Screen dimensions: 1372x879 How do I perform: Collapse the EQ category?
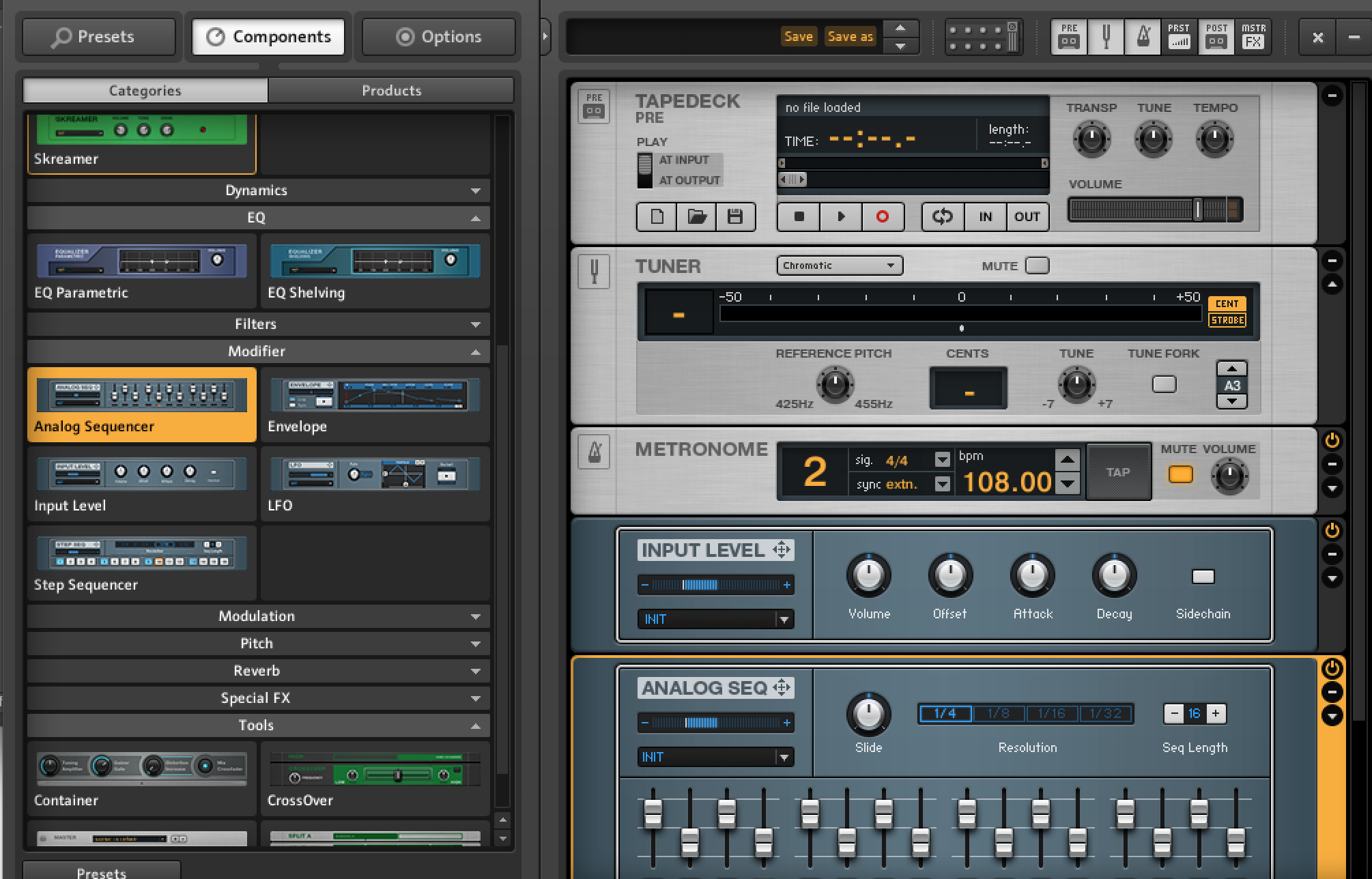tap(259, 218)
